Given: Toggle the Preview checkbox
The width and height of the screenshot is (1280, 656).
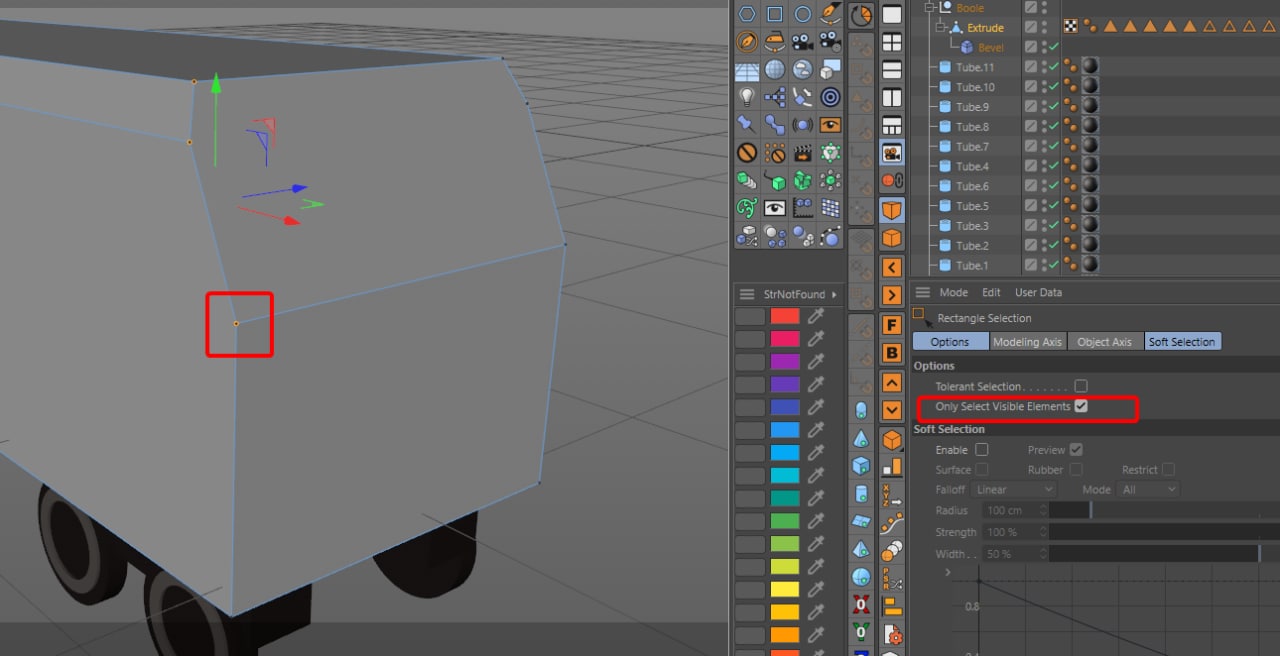Looking at the screenshot, I should tap(1076, 450).
